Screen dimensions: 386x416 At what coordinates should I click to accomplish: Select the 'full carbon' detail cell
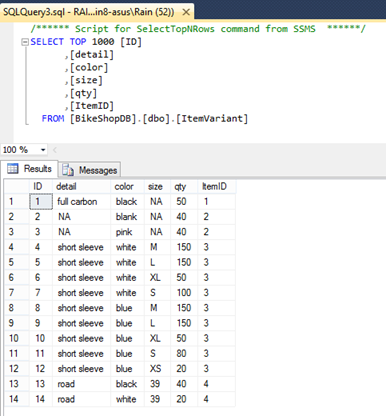pyautogui.click(x=82, y=202)
